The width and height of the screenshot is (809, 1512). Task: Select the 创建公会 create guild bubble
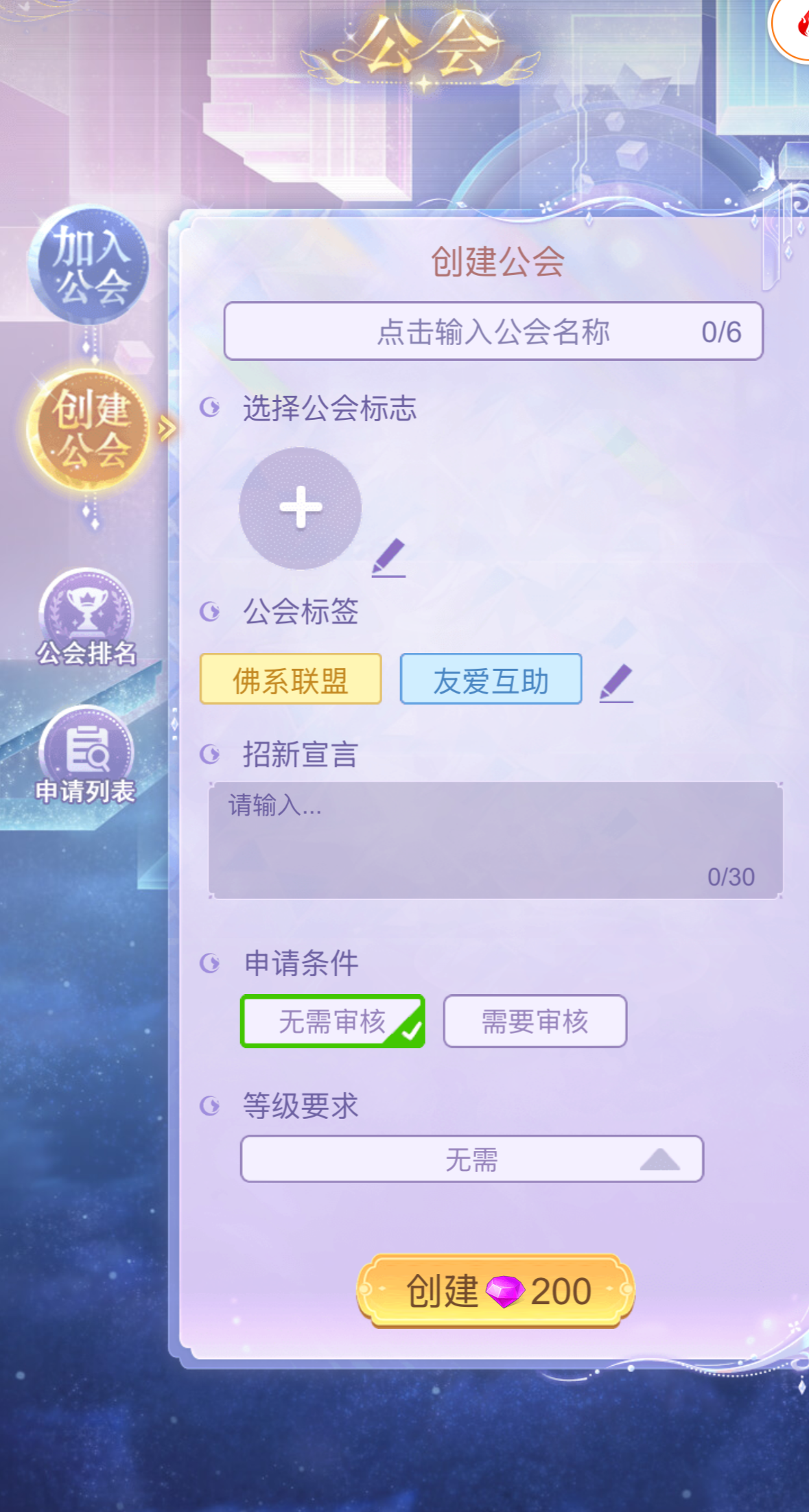click(x=89, y=429)
